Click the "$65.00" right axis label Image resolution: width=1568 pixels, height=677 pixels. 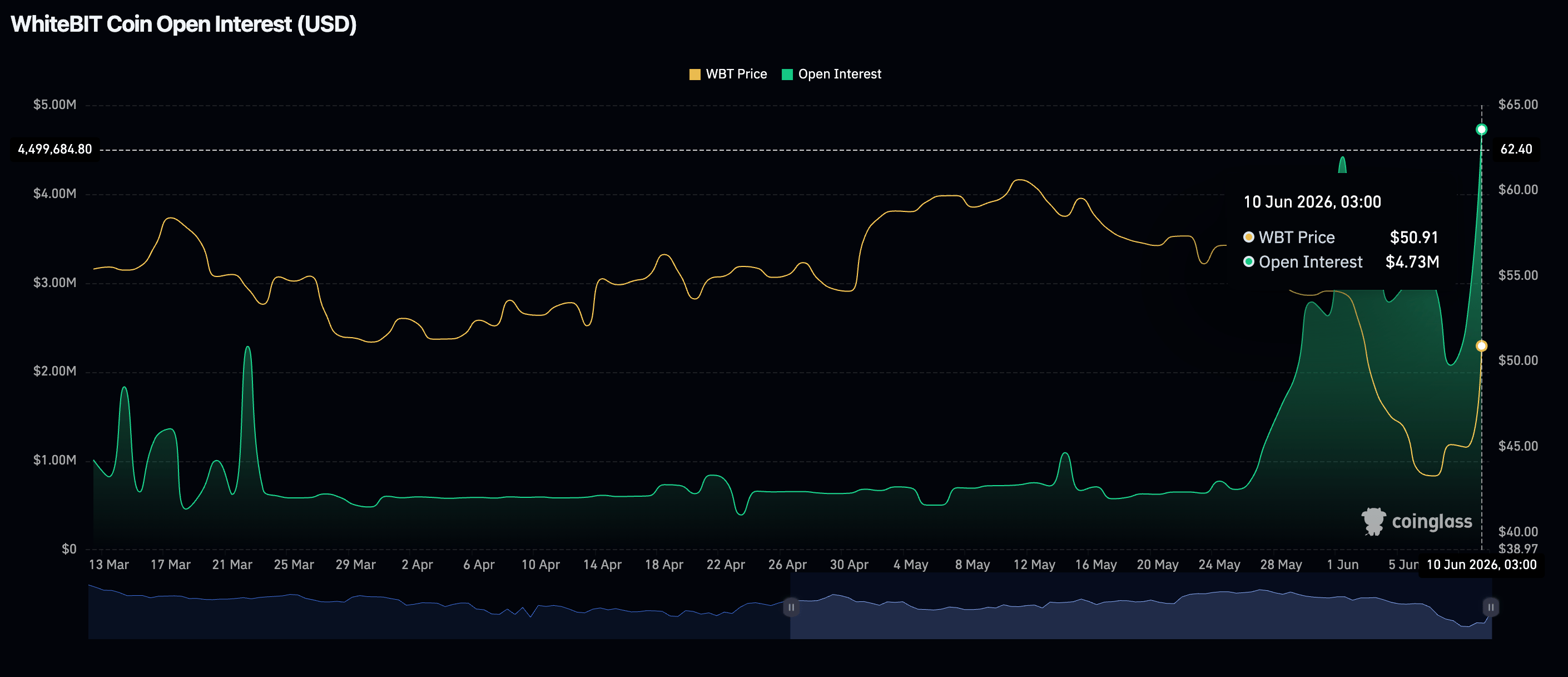point(1518,105)
